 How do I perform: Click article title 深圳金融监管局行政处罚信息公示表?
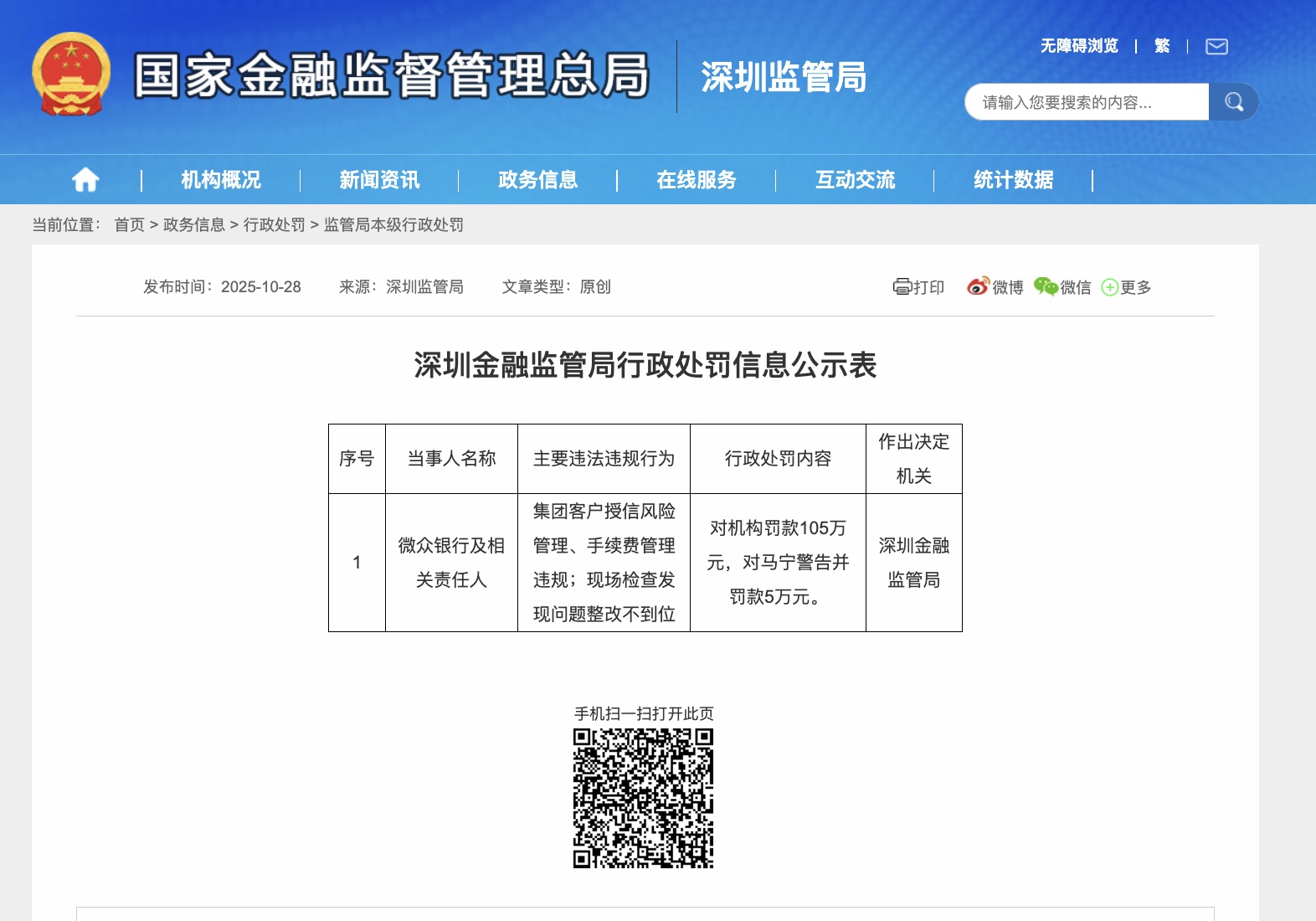pyautogui.click(x=645, y=365)
